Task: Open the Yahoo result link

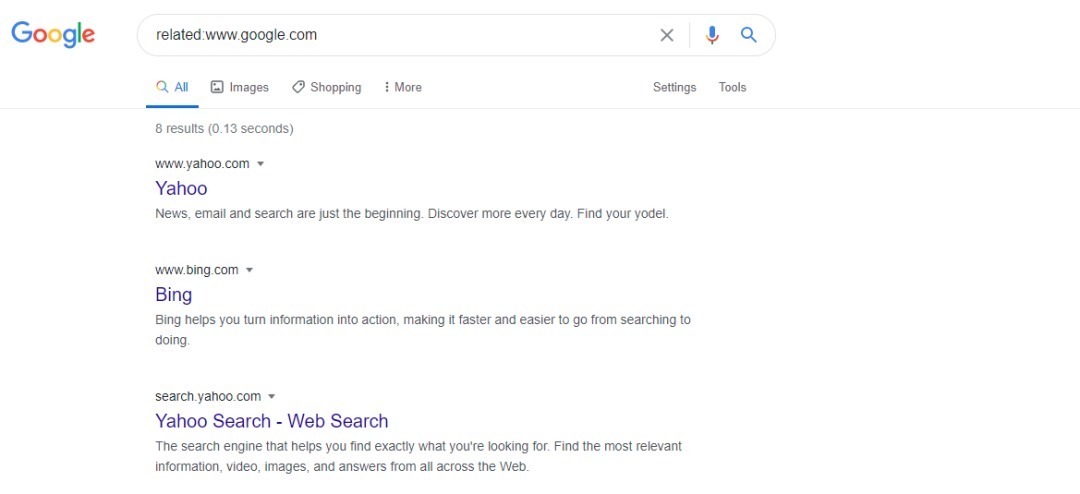Action: click(x=181, y=188)
